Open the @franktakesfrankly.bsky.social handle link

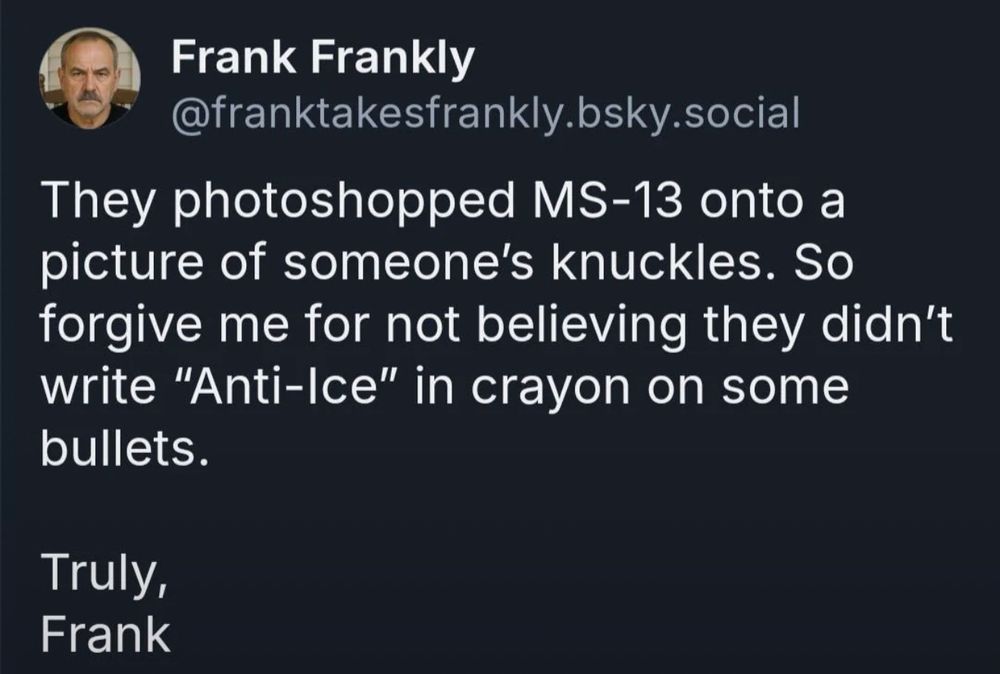[x=485, y=114]
